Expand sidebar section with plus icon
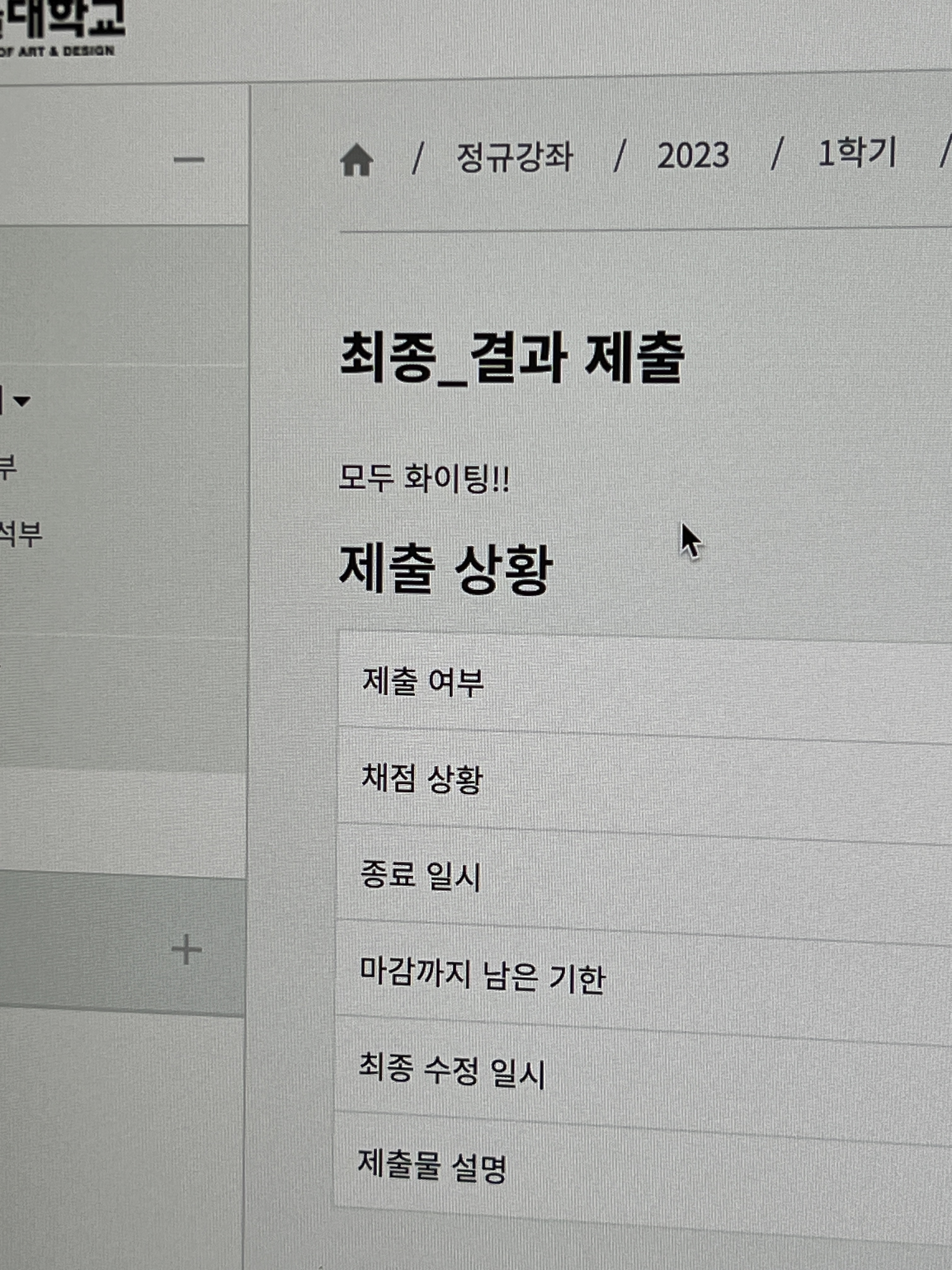This screenshot has height=1270, width=952. coord(186,950)
